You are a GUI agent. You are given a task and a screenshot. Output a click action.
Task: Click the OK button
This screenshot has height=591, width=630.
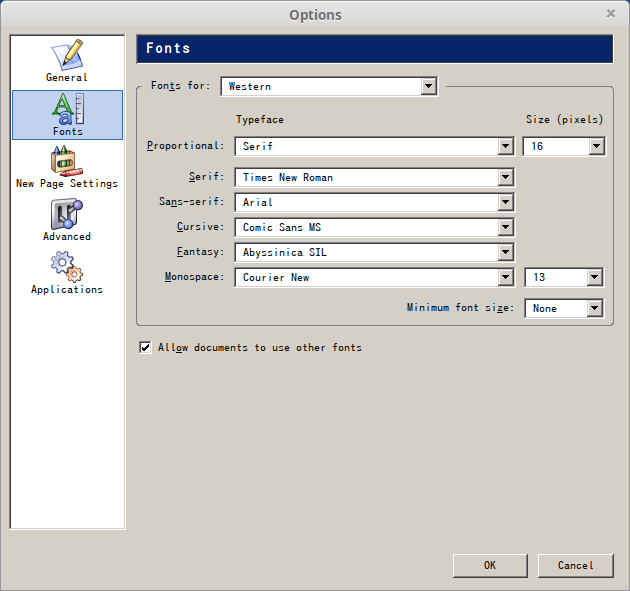click(x=490, y=566)
